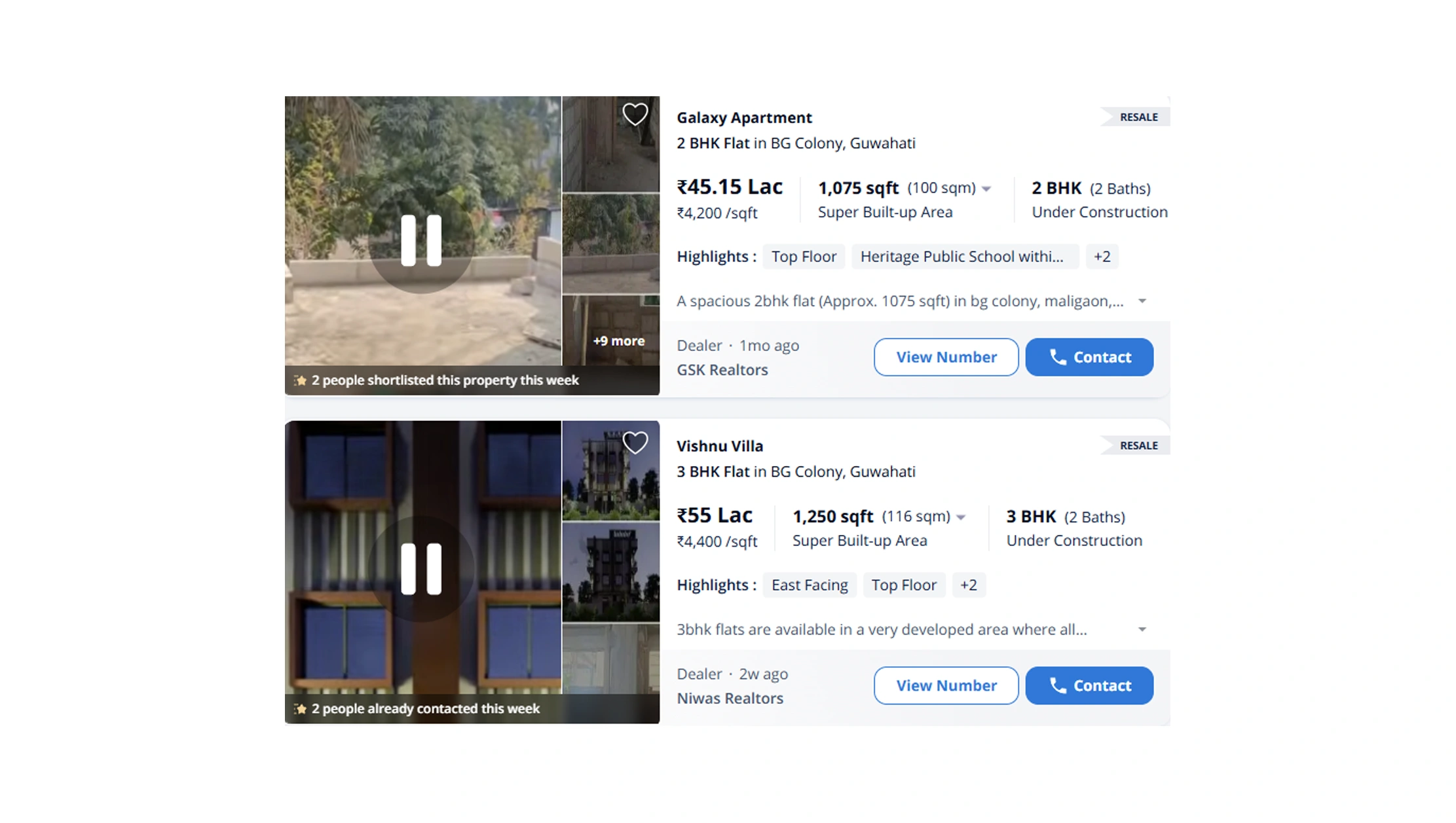Screen dimensions: 1456x823
Task: Open Niwas Realtors dealer profile
Action: tap(730, 699)
